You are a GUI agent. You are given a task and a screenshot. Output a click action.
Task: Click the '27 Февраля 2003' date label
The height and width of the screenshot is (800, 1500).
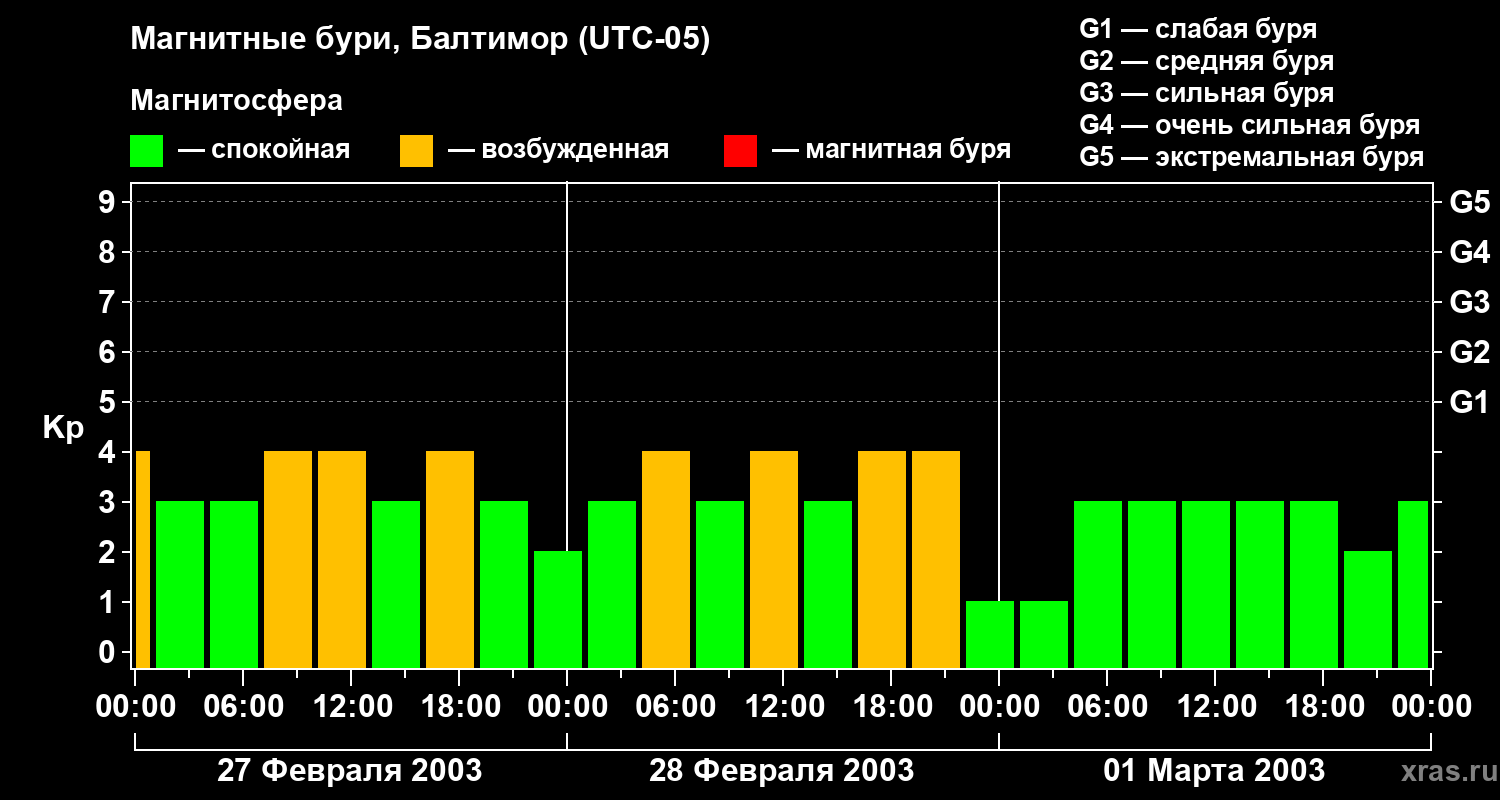point(349,771)
